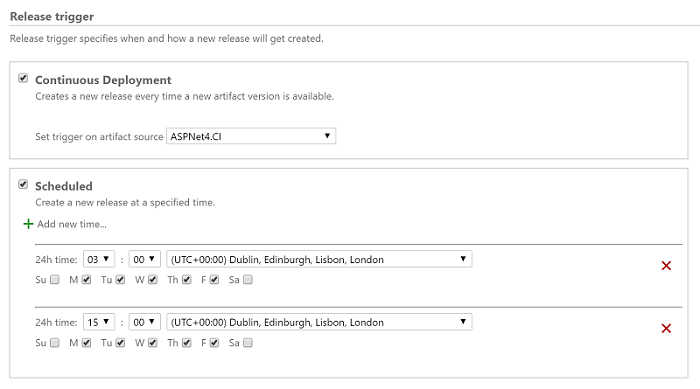Image resolution: width=700 pixels, height=389 pixels.
Task: Open minutes dropdown in first schedule row
Action: click(145, 259)
